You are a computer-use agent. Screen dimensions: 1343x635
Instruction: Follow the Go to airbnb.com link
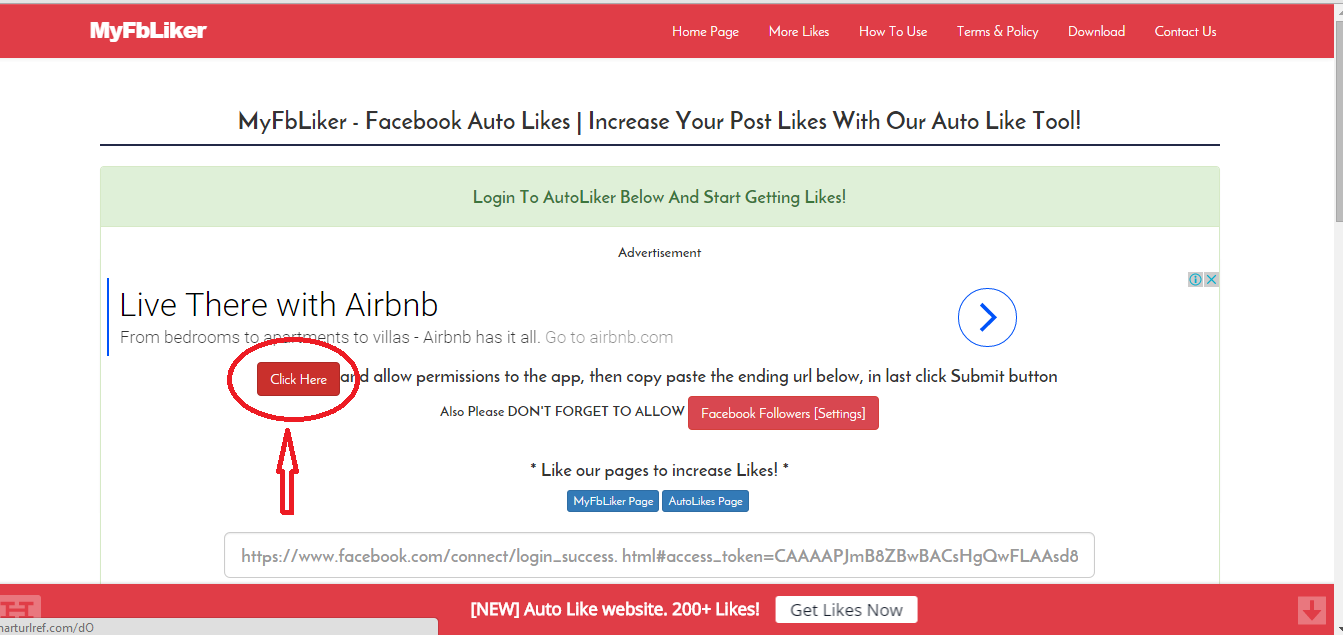pyautogui.click(x=609, y=337)
